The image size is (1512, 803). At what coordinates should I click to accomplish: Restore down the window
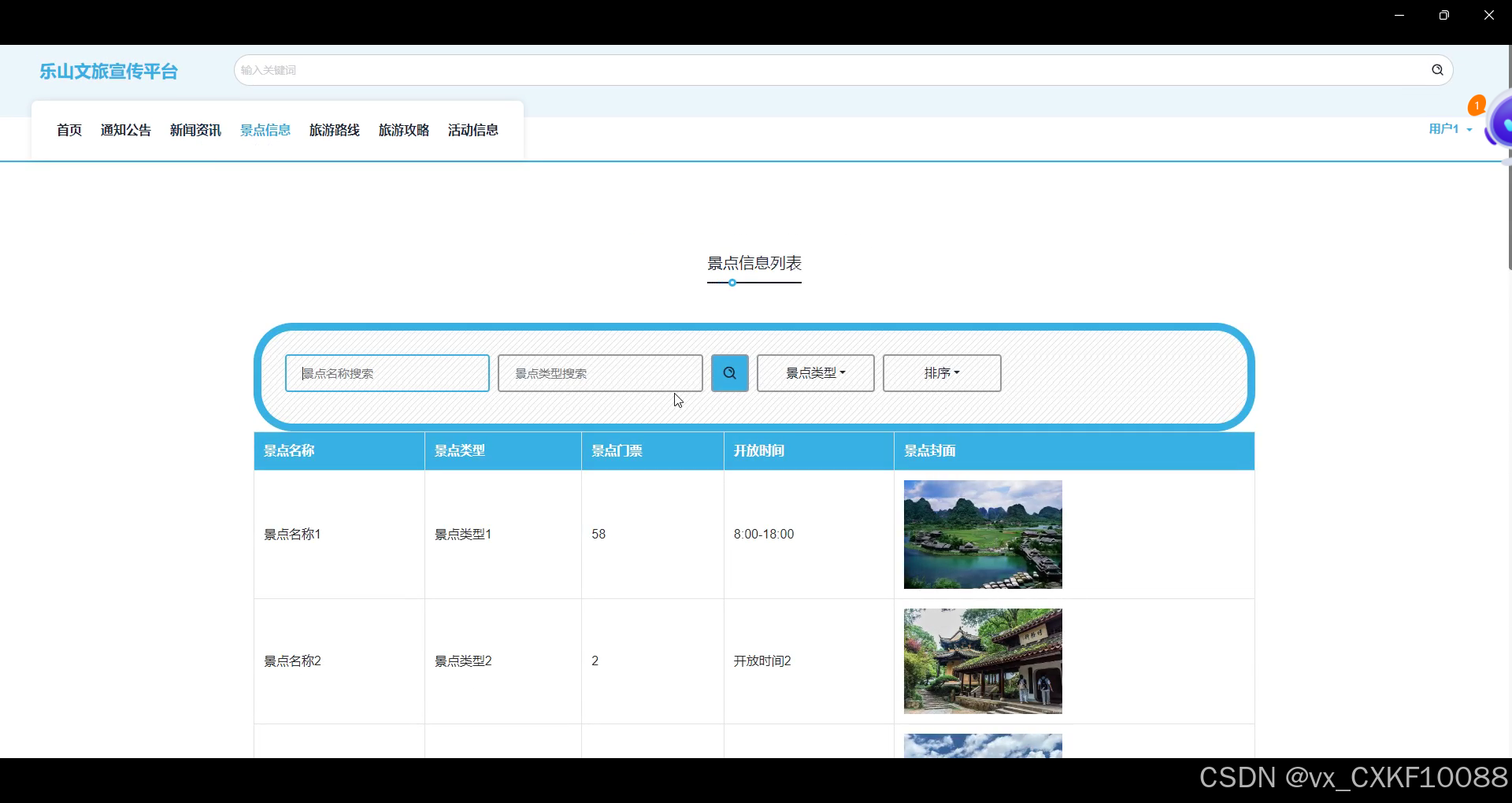coord(1443,15)
